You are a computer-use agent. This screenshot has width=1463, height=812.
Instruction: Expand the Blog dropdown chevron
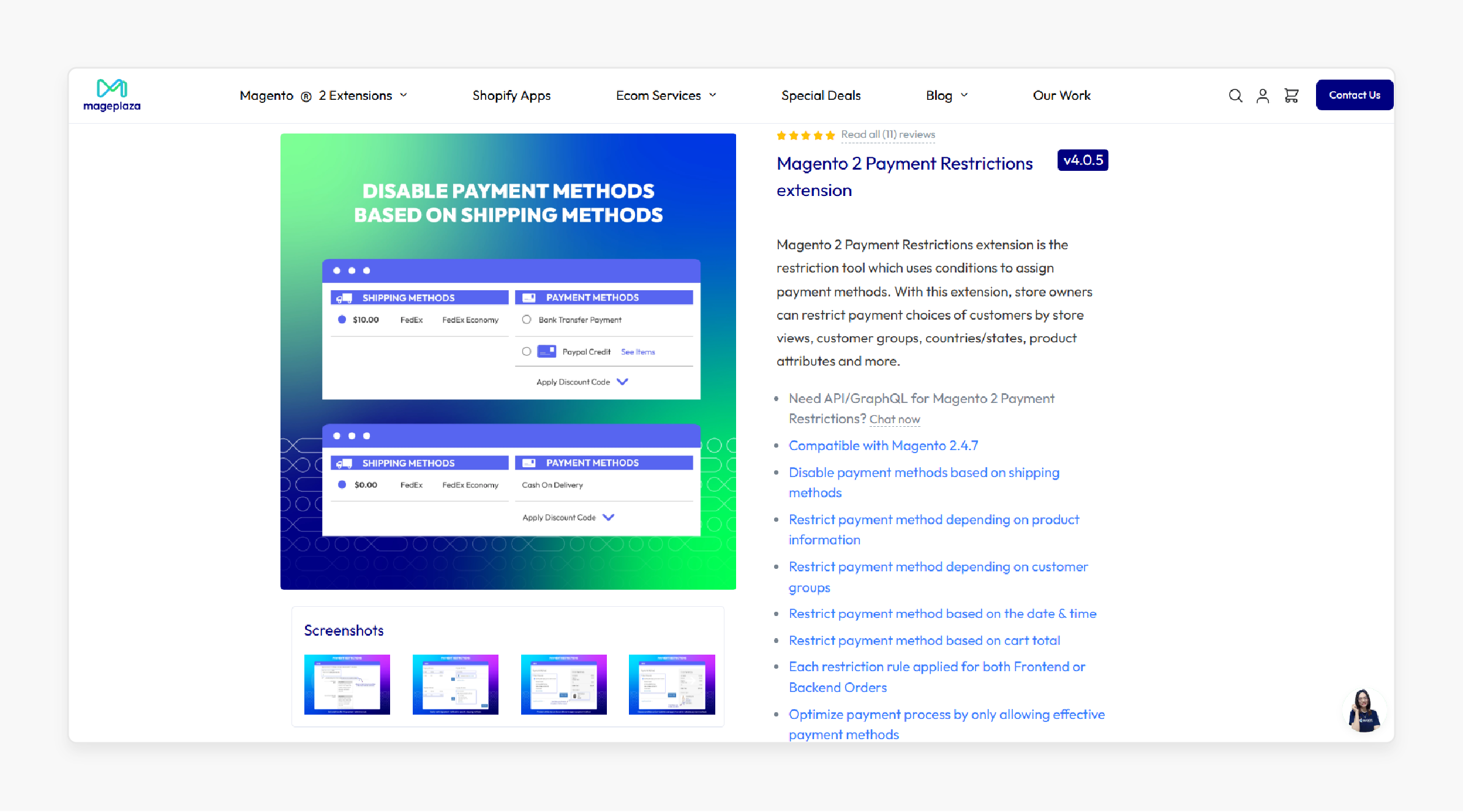tap(965, 96)
